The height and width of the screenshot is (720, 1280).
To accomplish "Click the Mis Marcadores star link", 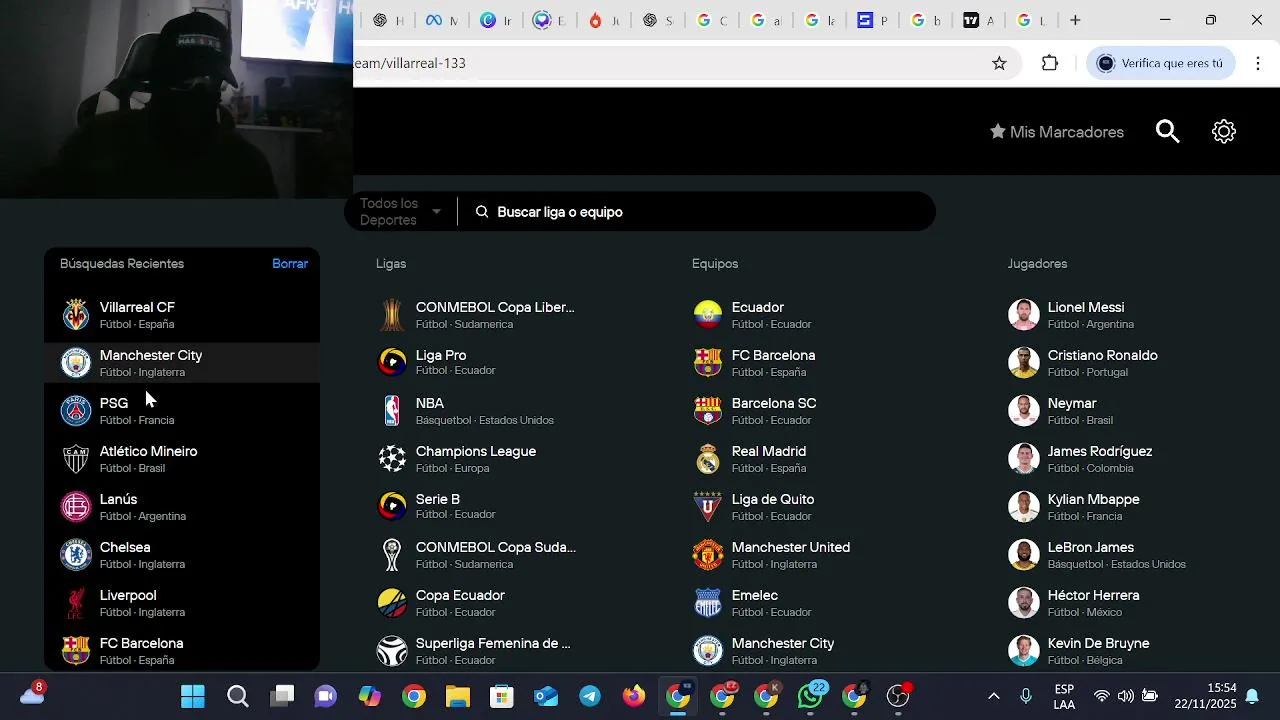I will (x=1056, y=132).
